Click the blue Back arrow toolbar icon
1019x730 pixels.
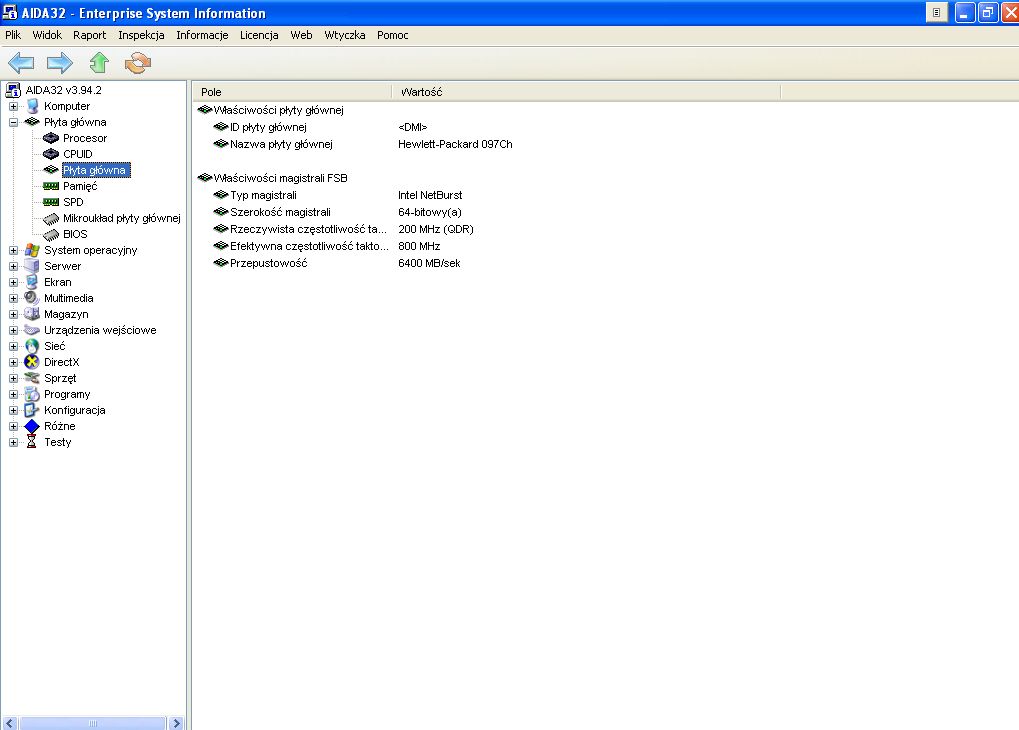click(22, 64)
